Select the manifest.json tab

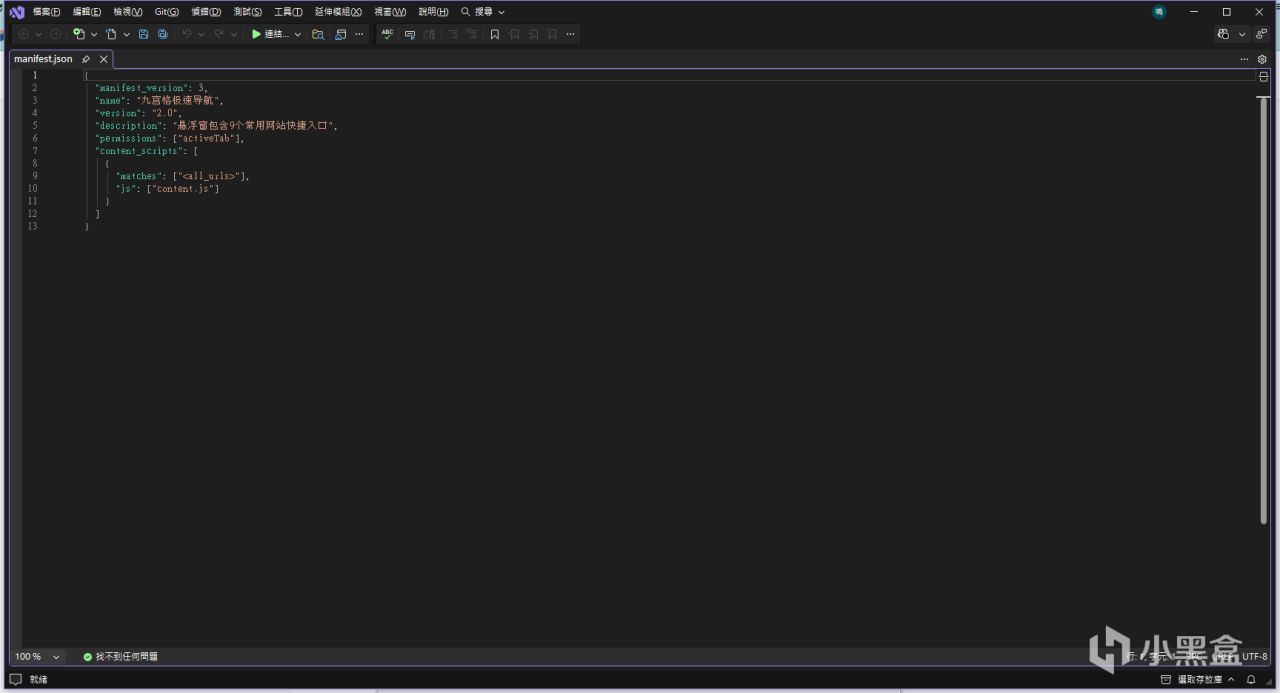coord(43,59)
